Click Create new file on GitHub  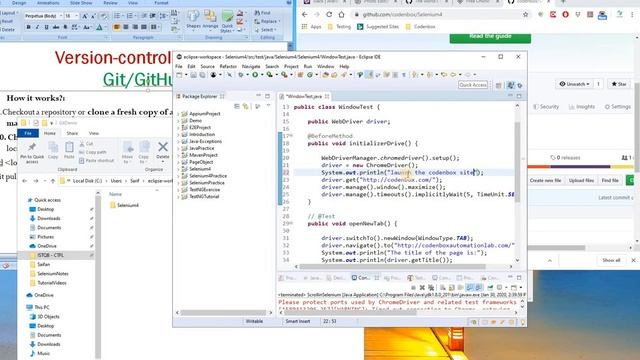point(545,180)
